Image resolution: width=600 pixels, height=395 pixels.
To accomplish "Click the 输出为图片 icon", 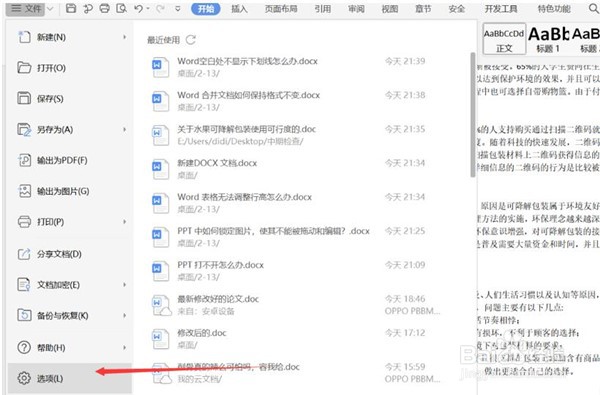I will click(24, 191).
